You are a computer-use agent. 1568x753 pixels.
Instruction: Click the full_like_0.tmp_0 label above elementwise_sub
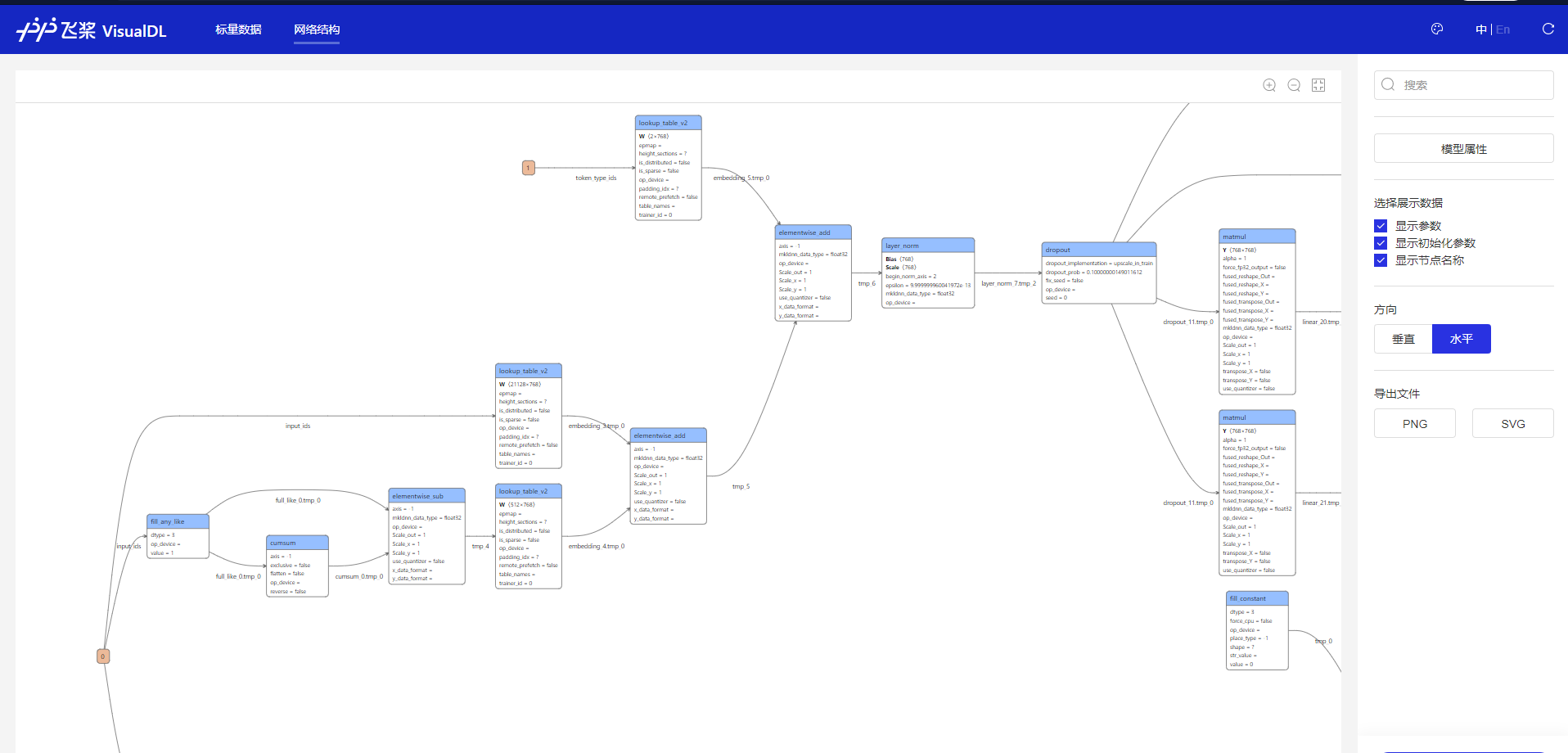[x=298, y=500]
